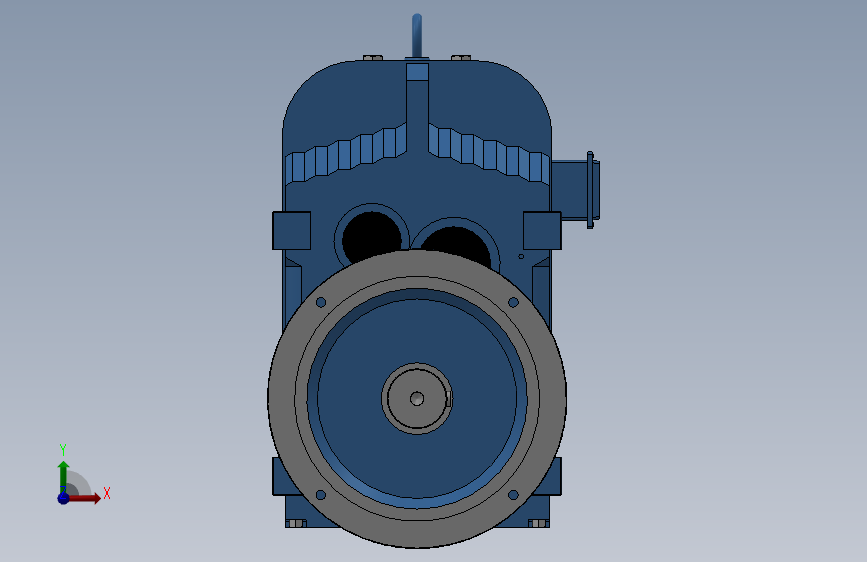The width and height of the screenshot is (867, 562).
Task: Select the top-left hex bolt on housing
Action: [x=373, y=58]
